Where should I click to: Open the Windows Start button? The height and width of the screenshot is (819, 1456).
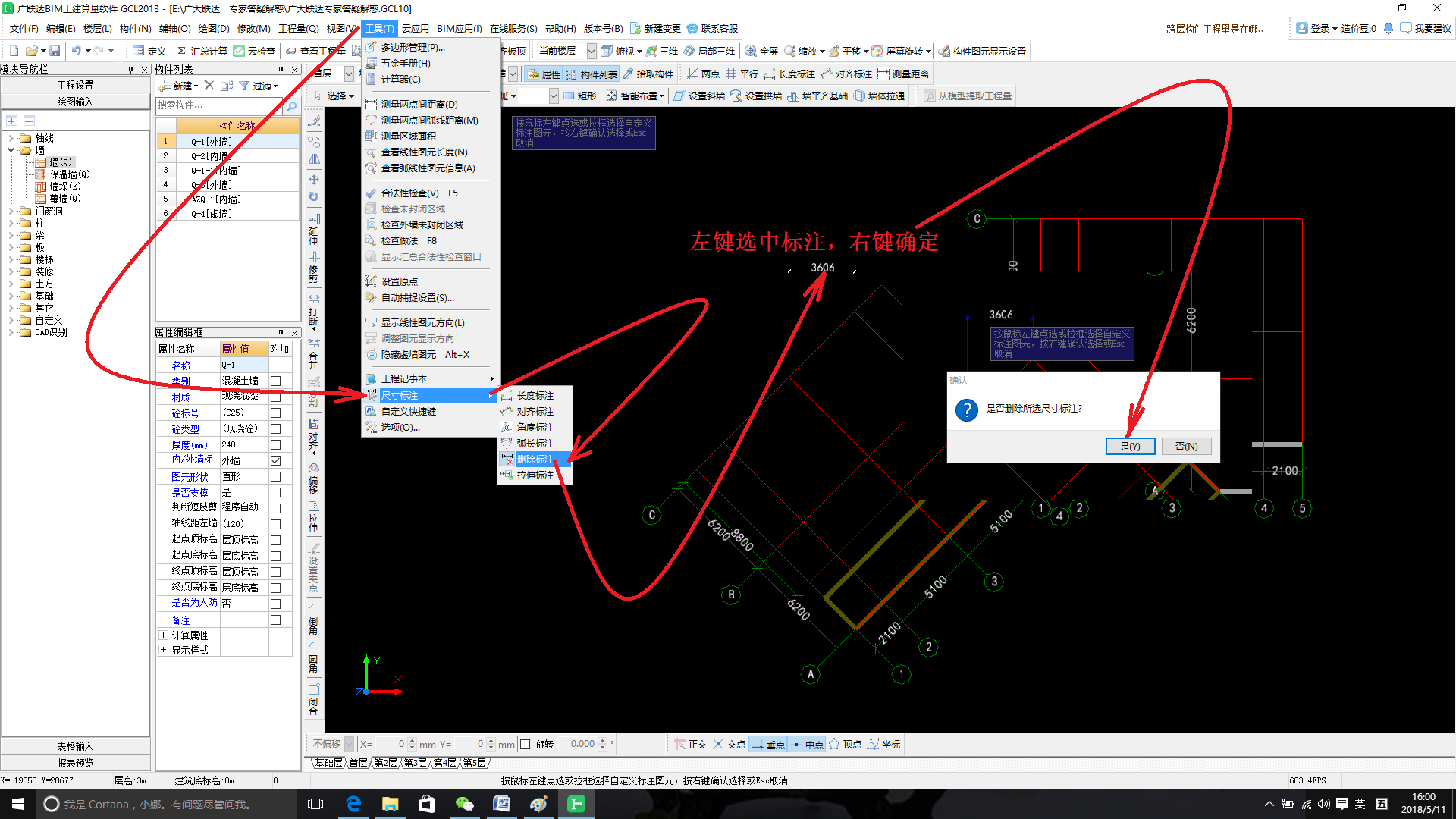click(x=18, y=804)
